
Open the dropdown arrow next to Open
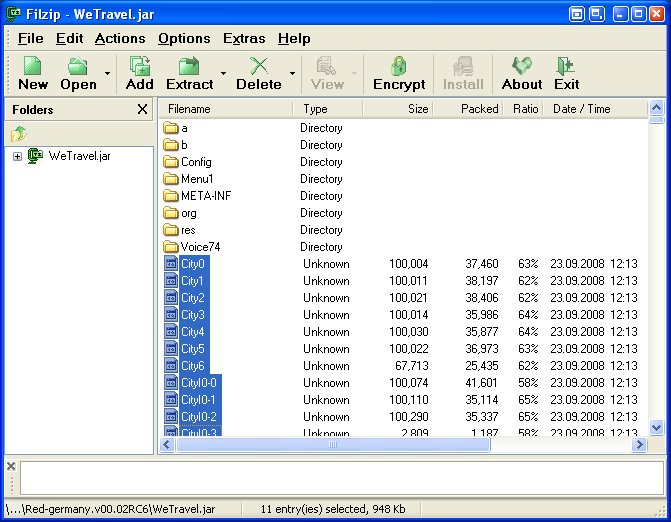pos(107,73)
